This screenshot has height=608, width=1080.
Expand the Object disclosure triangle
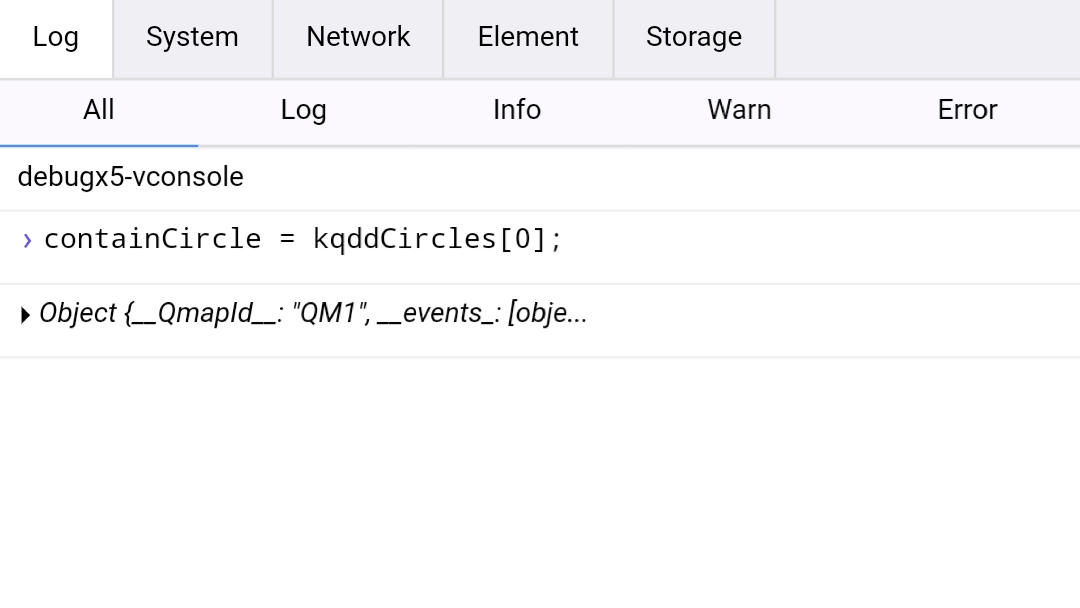25,316
